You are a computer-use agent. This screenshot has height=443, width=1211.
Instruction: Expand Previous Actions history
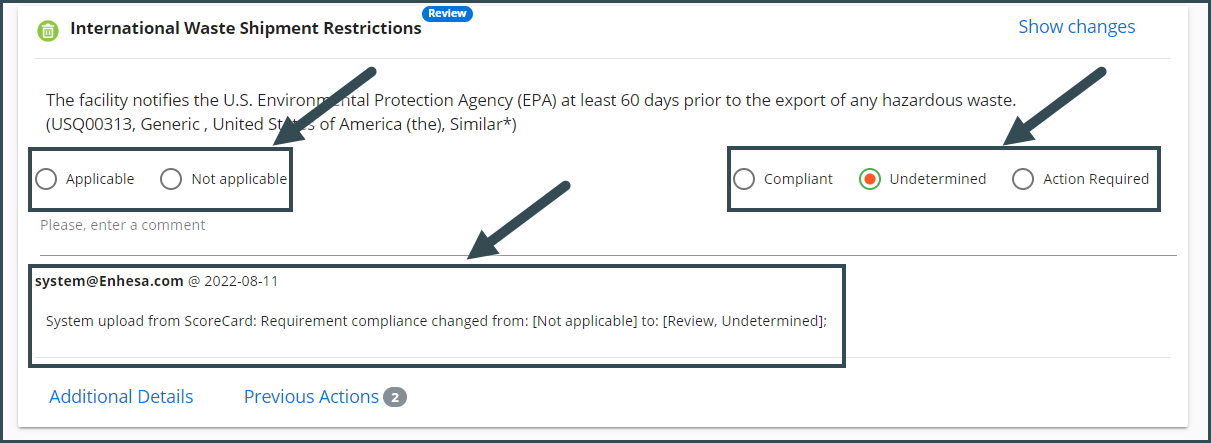point(311,397)
